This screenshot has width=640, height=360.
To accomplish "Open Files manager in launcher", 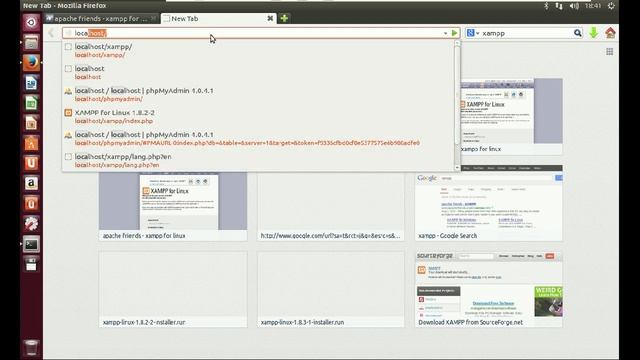I will (31, 42).
